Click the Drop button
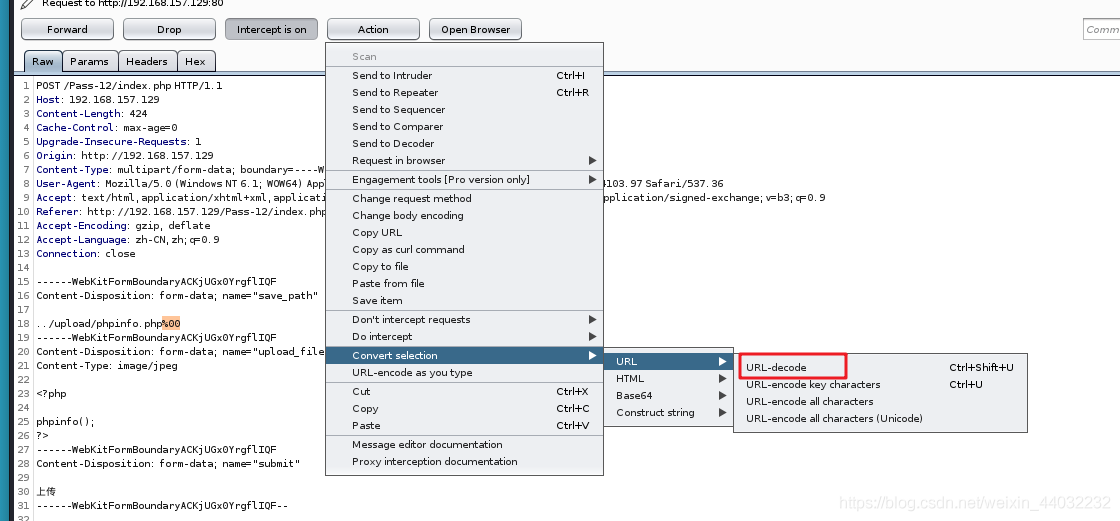 [169, 29]
